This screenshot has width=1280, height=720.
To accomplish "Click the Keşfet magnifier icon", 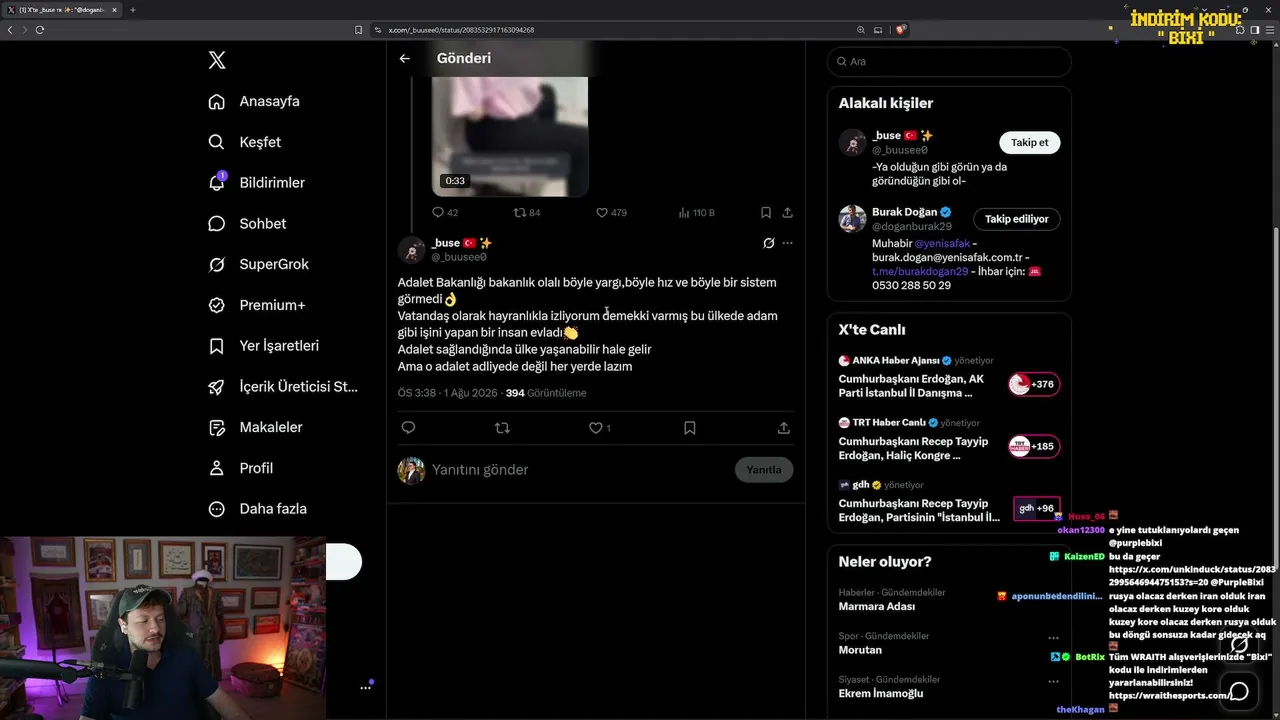I will tap(216, 142).
